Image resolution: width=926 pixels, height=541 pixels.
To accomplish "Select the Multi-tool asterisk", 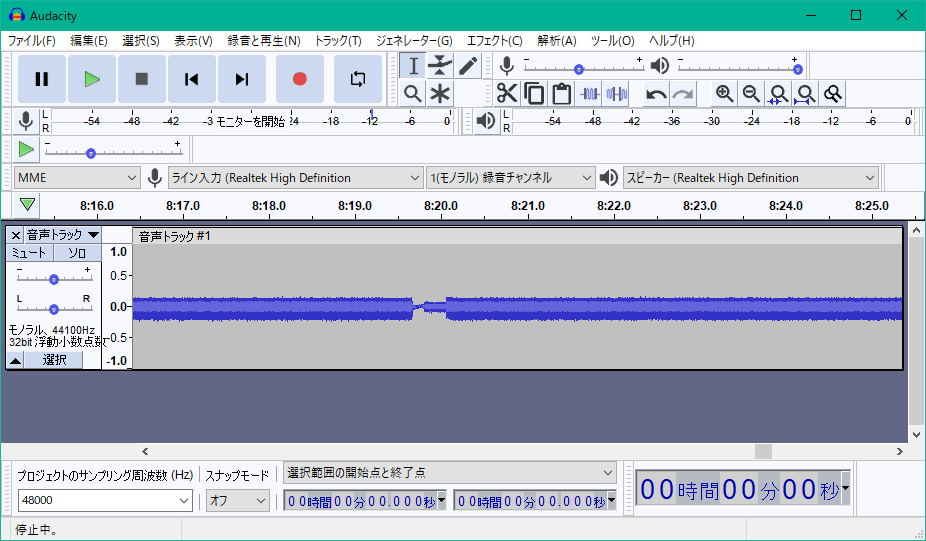I will pos(440,93).
